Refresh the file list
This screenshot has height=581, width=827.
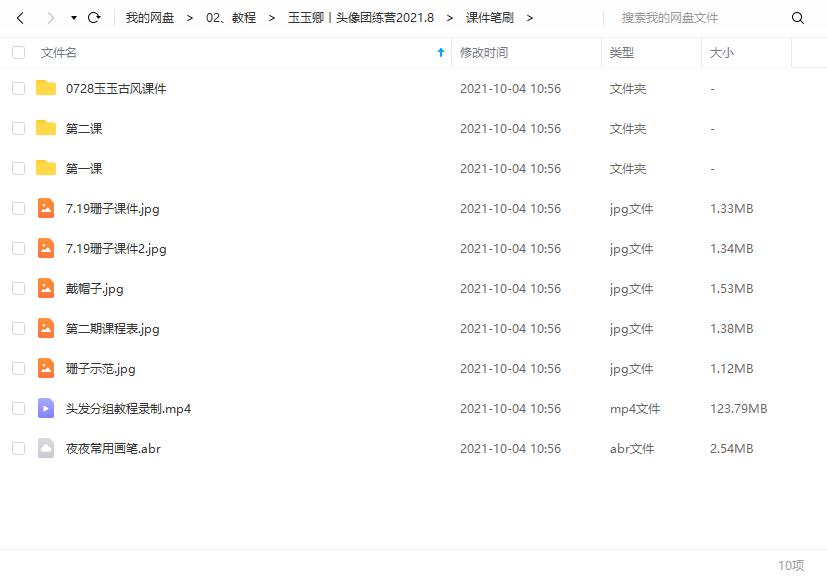pos(94,18)
